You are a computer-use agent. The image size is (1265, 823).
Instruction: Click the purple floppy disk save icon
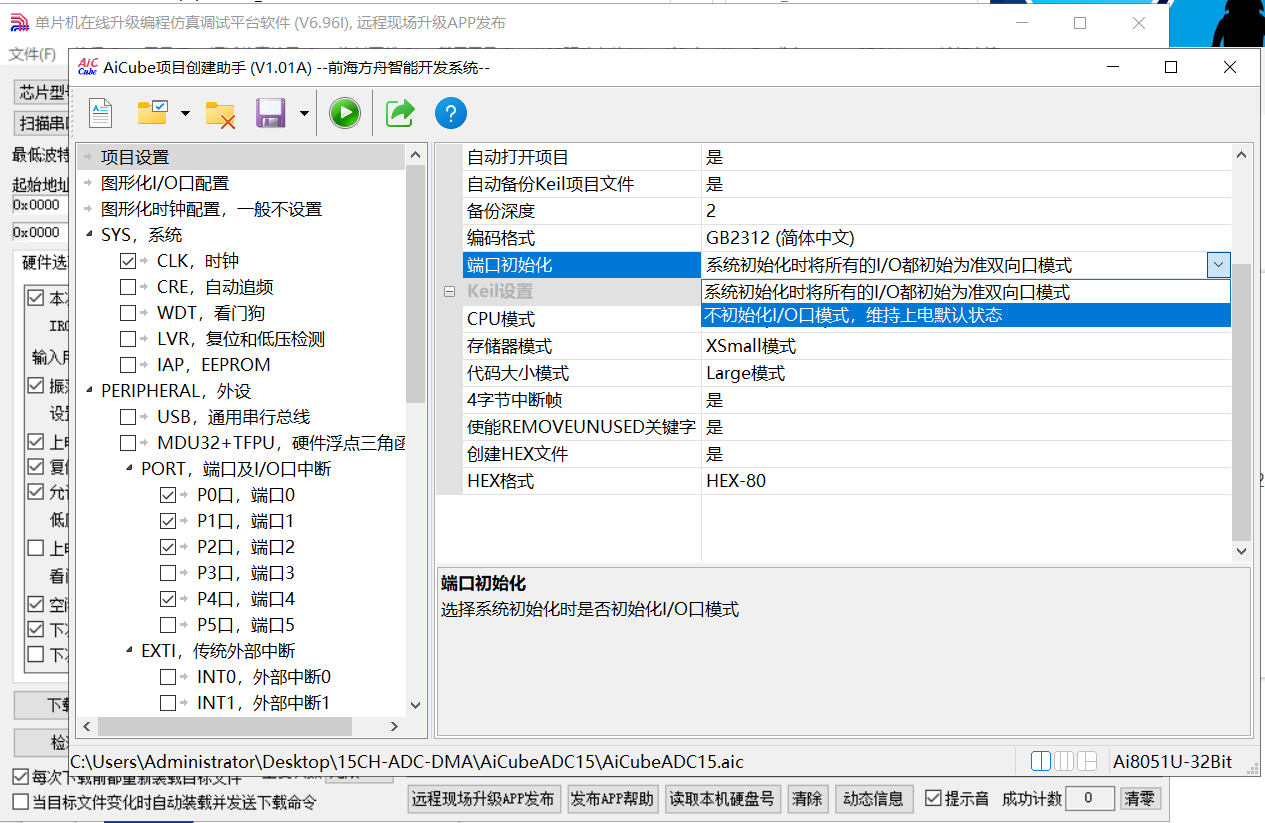pyautogui.click(x=271, y=113)
